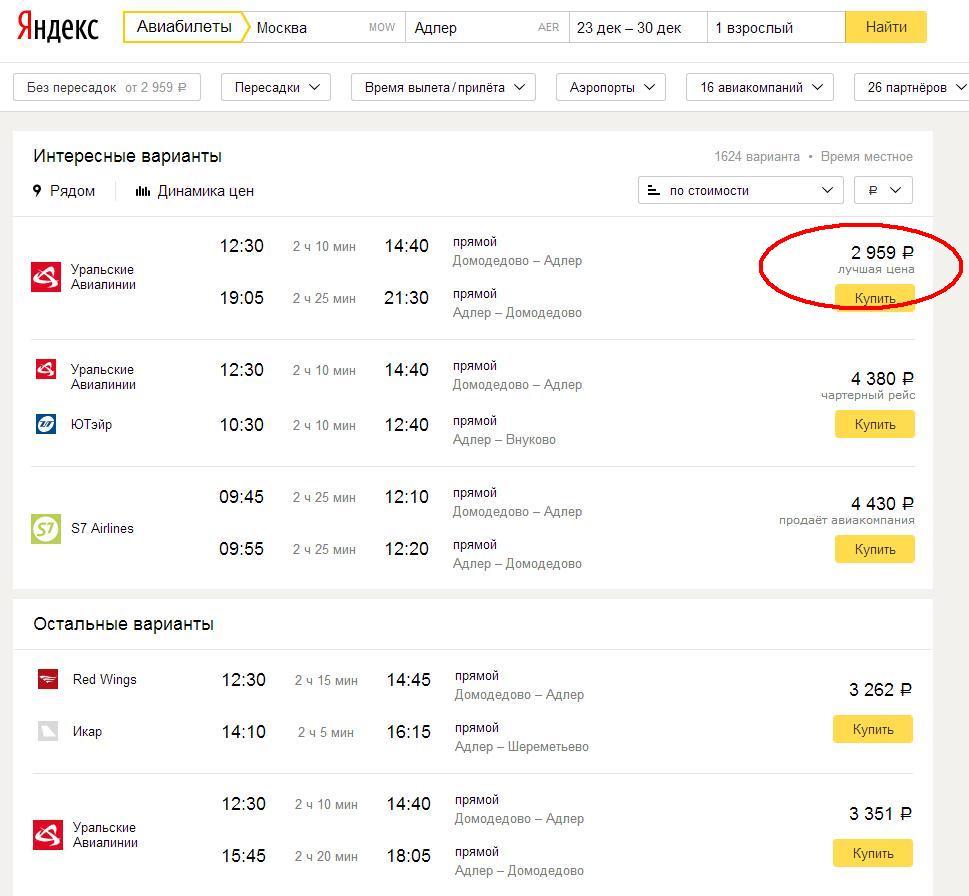Image resolution: width=969 pixels, height=896 pixels.
Task: Click the 3 351 ₽ price text
Action: coord(880,814)
